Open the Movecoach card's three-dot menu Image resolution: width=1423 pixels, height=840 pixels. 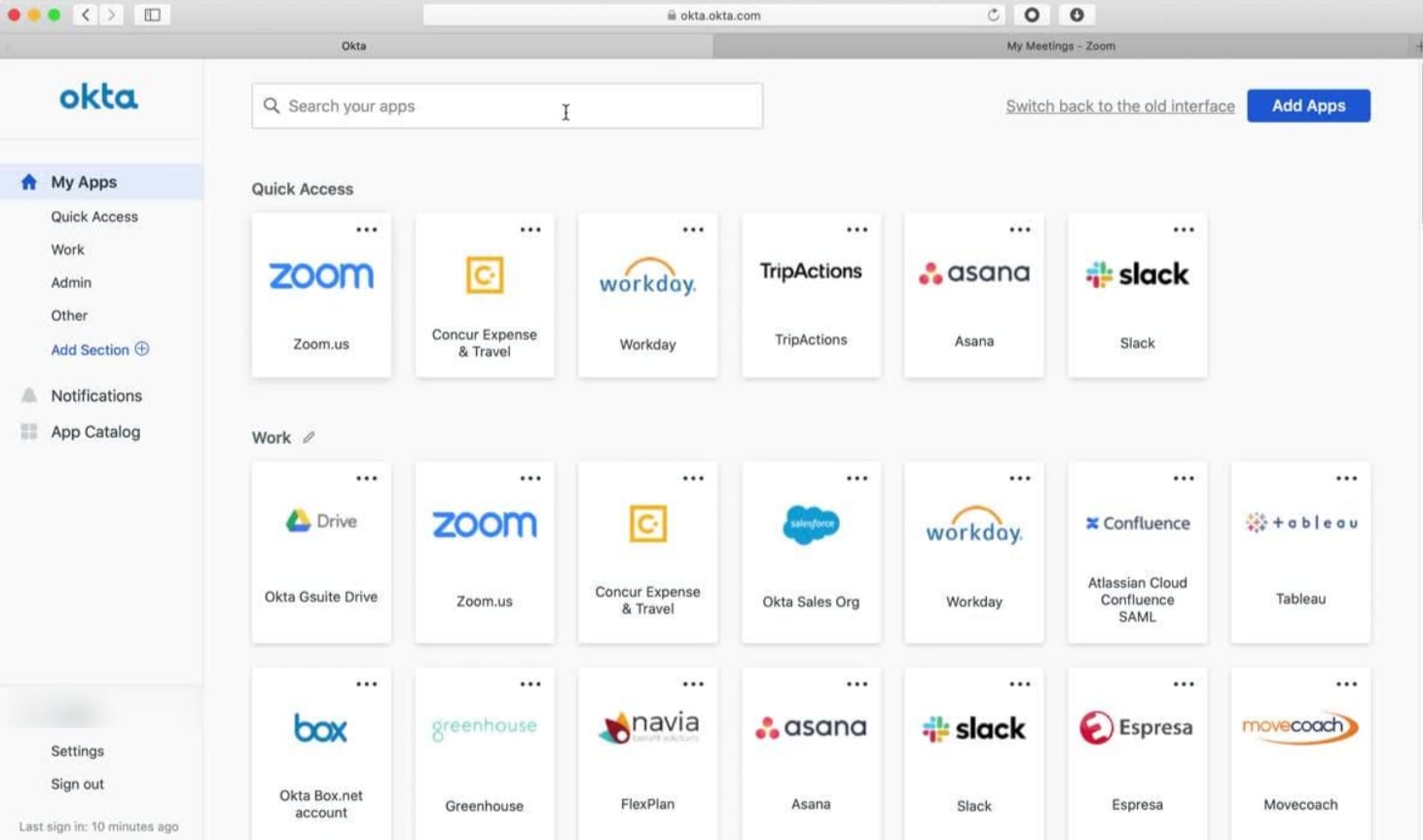(x=1347, y=684)
